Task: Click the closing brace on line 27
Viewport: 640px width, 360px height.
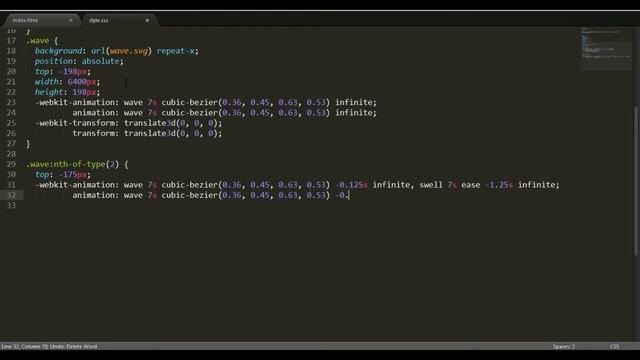Action: coord(28,144)
